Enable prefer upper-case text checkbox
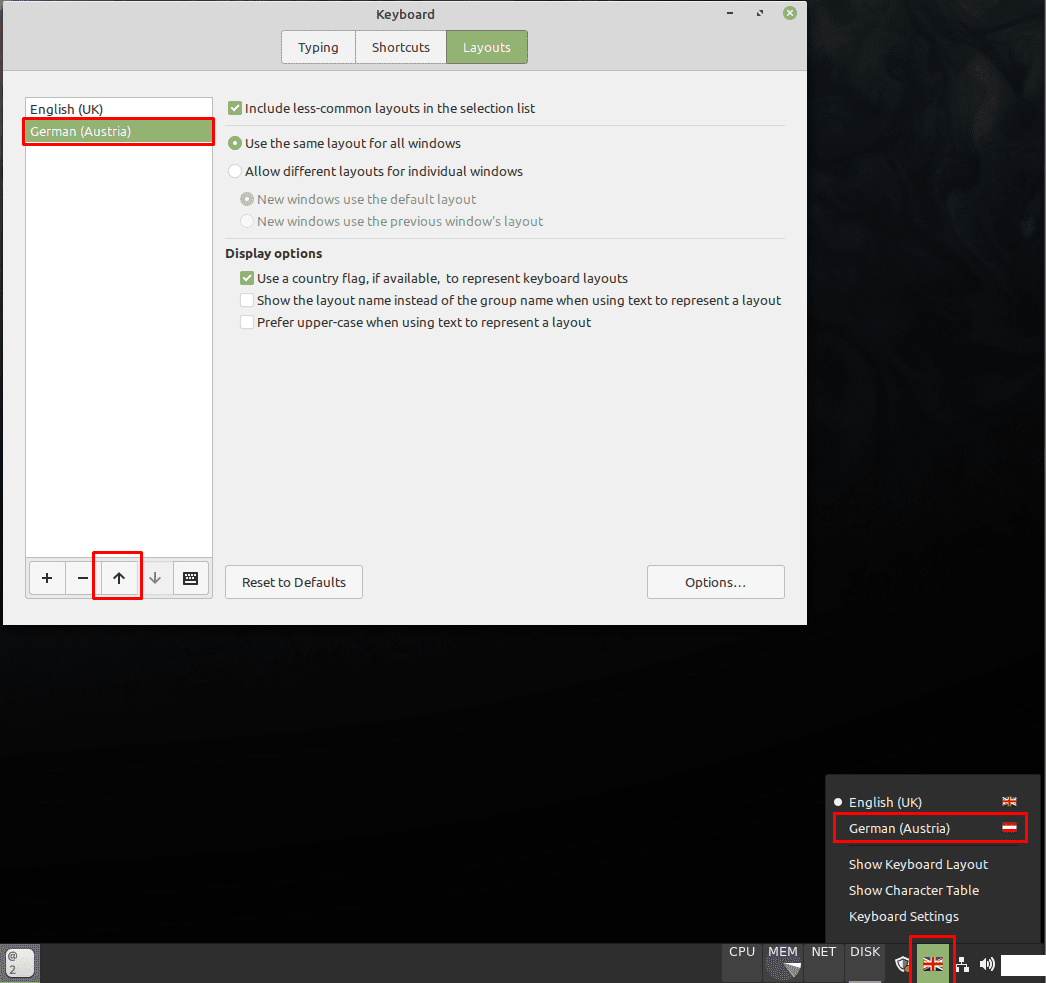 pyautogui.click(x=247, y=322)
